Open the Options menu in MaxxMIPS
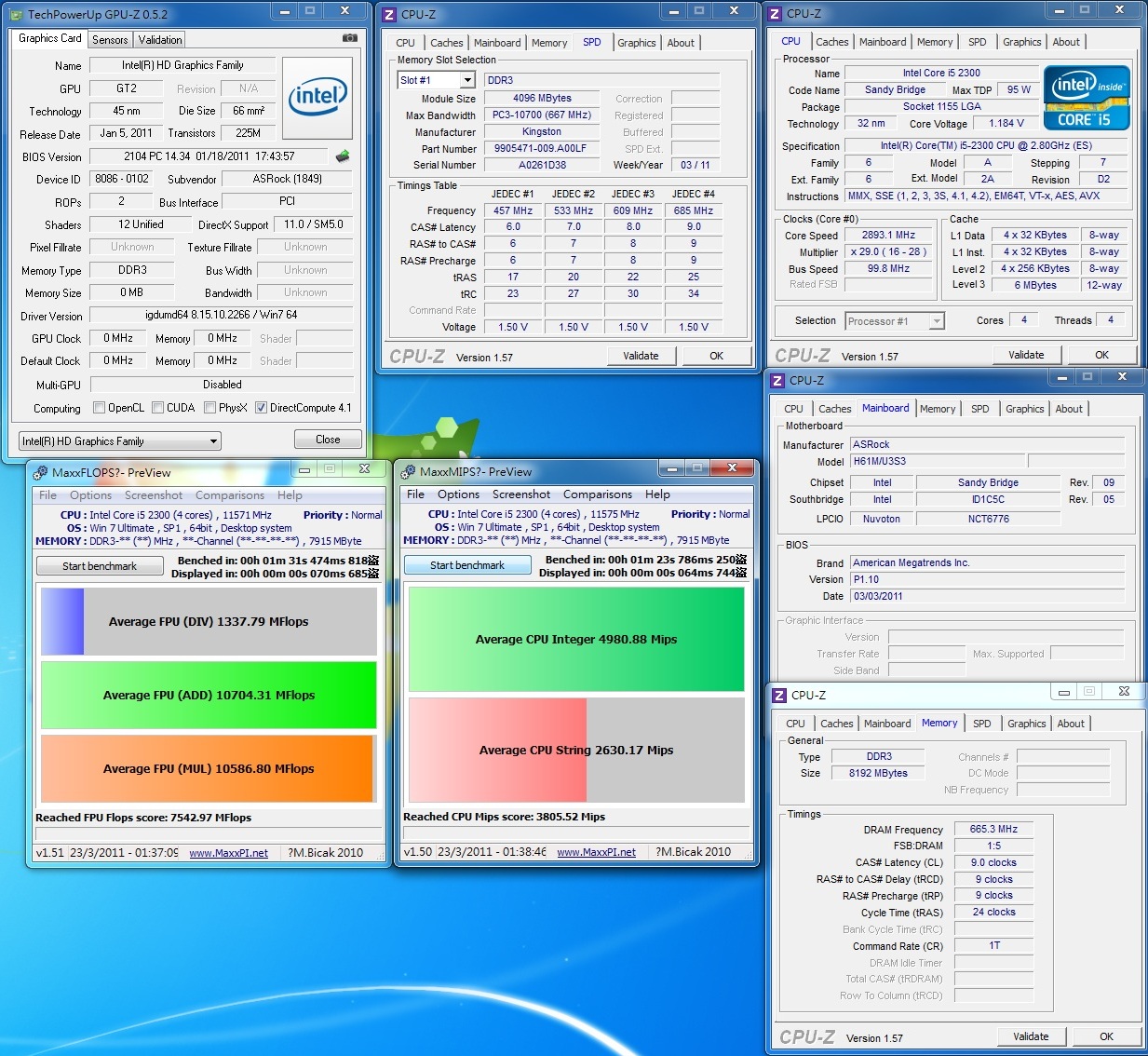1148x1056 pixels. 458,494
